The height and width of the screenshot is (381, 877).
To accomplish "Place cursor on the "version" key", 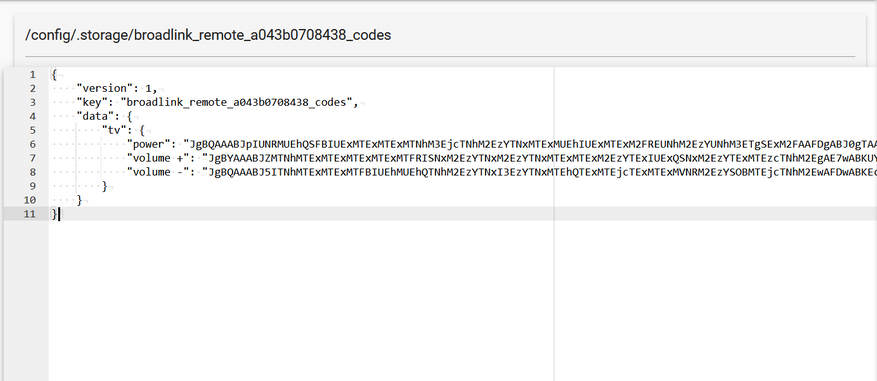I will (x=102, y=88).
